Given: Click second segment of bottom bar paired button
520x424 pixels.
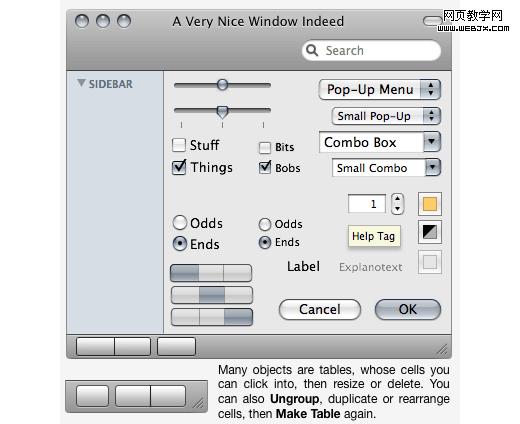Looking at the screenshot, I should tap(133, 346).
